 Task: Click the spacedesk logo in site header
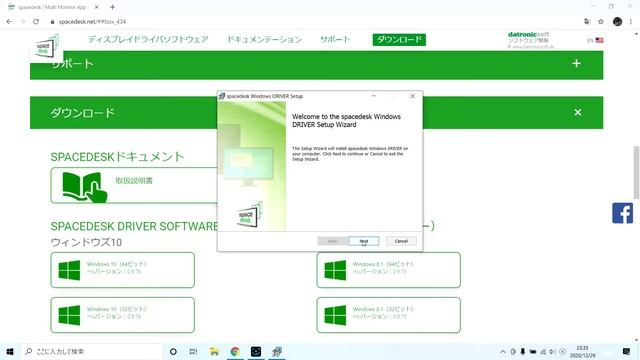click(x=46, y=48)
